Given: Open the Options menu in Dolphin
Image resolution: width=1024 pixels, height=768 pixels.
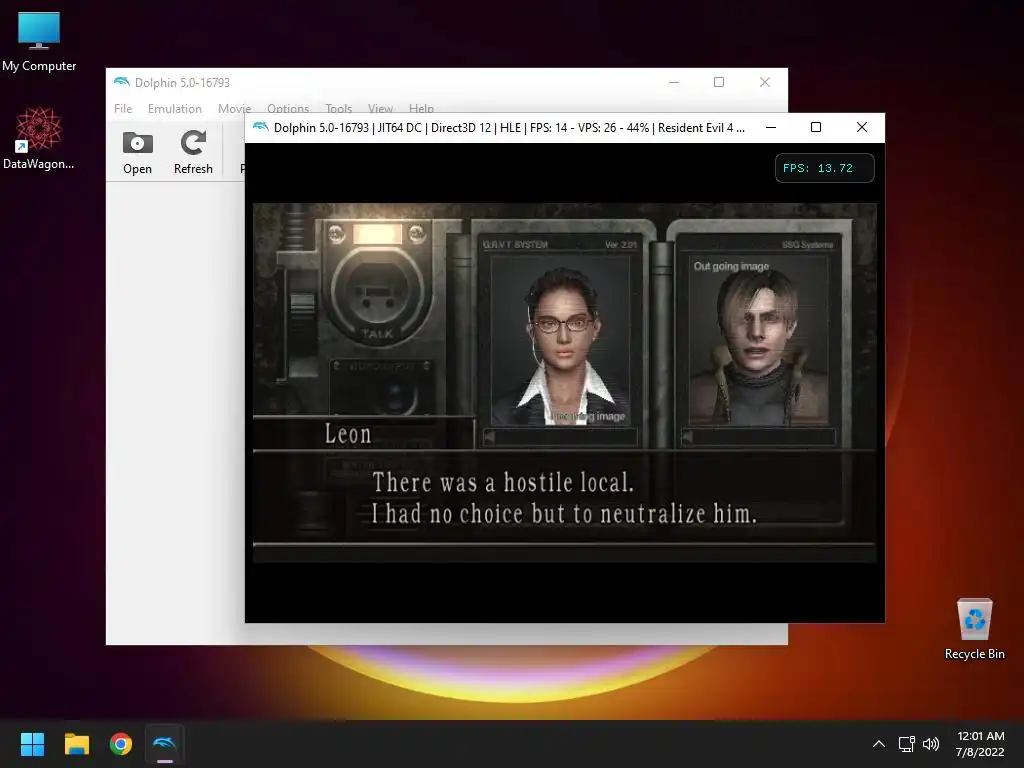Looking at the screenshot, I should (287, 108).
